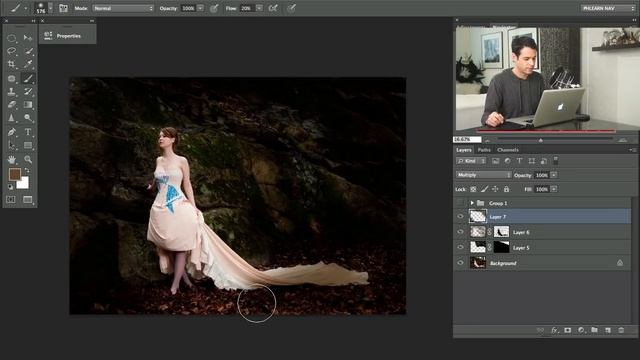Open the Properties panel
Image resolution: width=640 pixels, height=360 pixels.
[68, 36]
